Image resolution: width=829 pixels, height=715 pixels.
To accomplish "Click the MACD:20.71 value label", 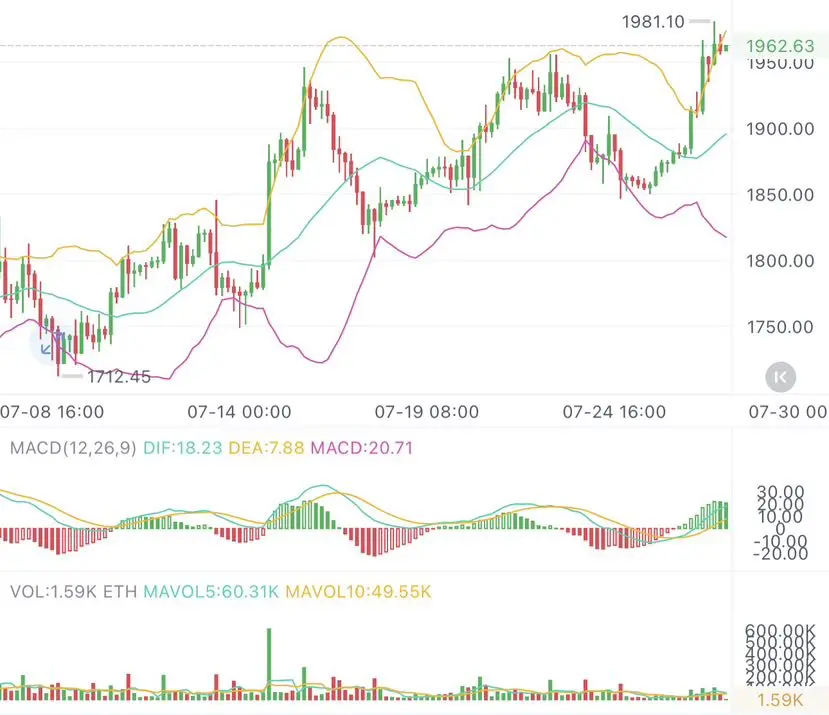I will (x=361, y=448).
